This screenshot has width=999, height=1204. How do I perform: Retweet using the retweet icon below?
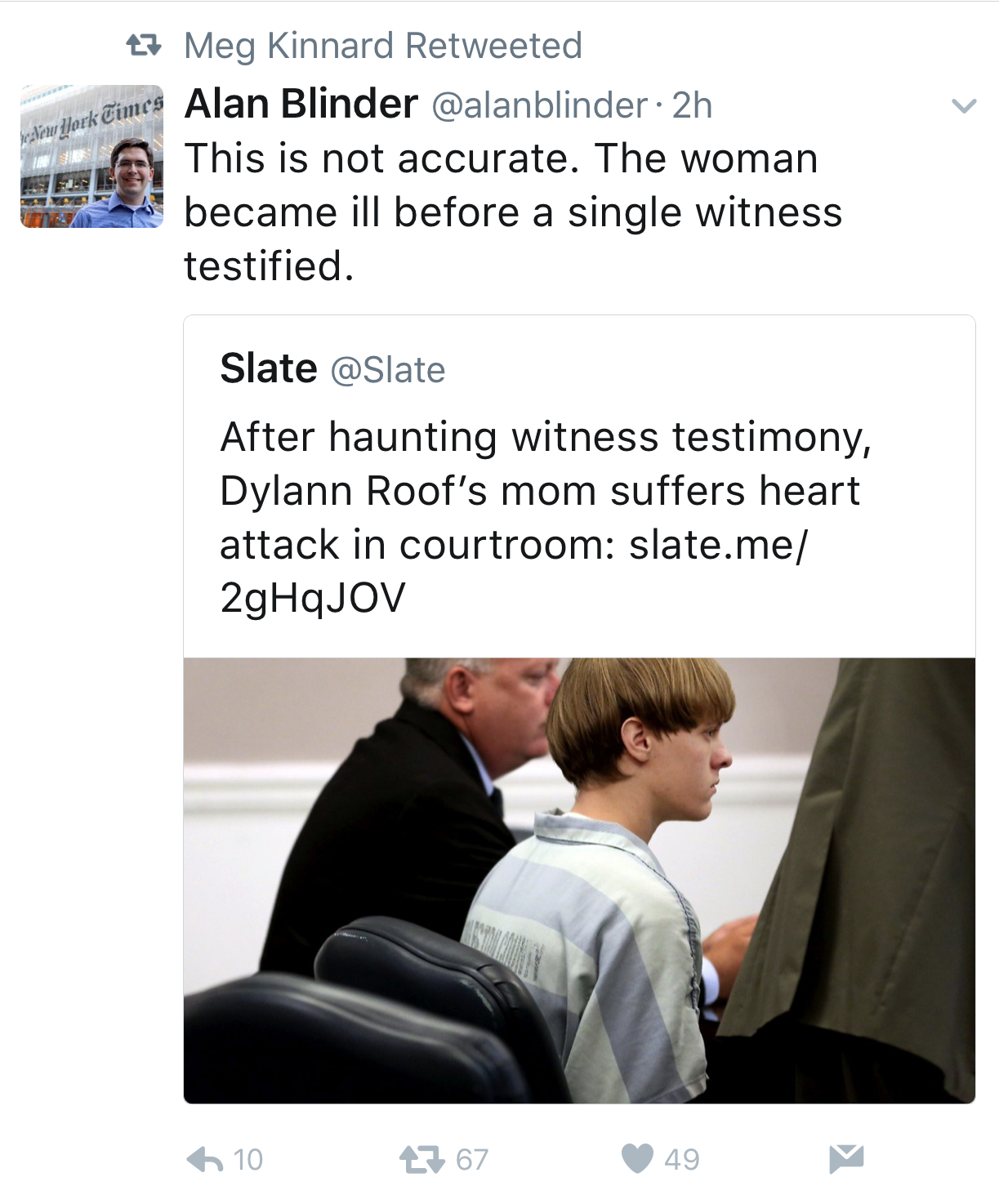(422, 1159)
